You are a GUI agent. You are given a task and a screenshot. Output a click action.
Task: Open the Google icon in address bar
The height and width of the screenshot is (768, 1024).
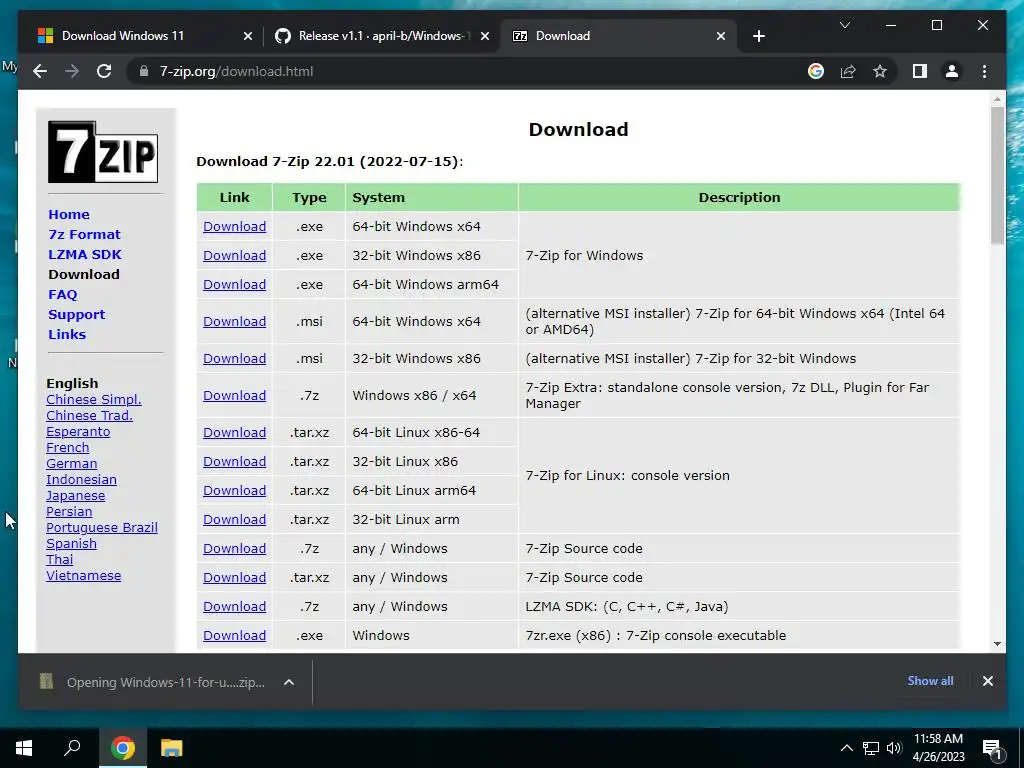pos(816,71)
